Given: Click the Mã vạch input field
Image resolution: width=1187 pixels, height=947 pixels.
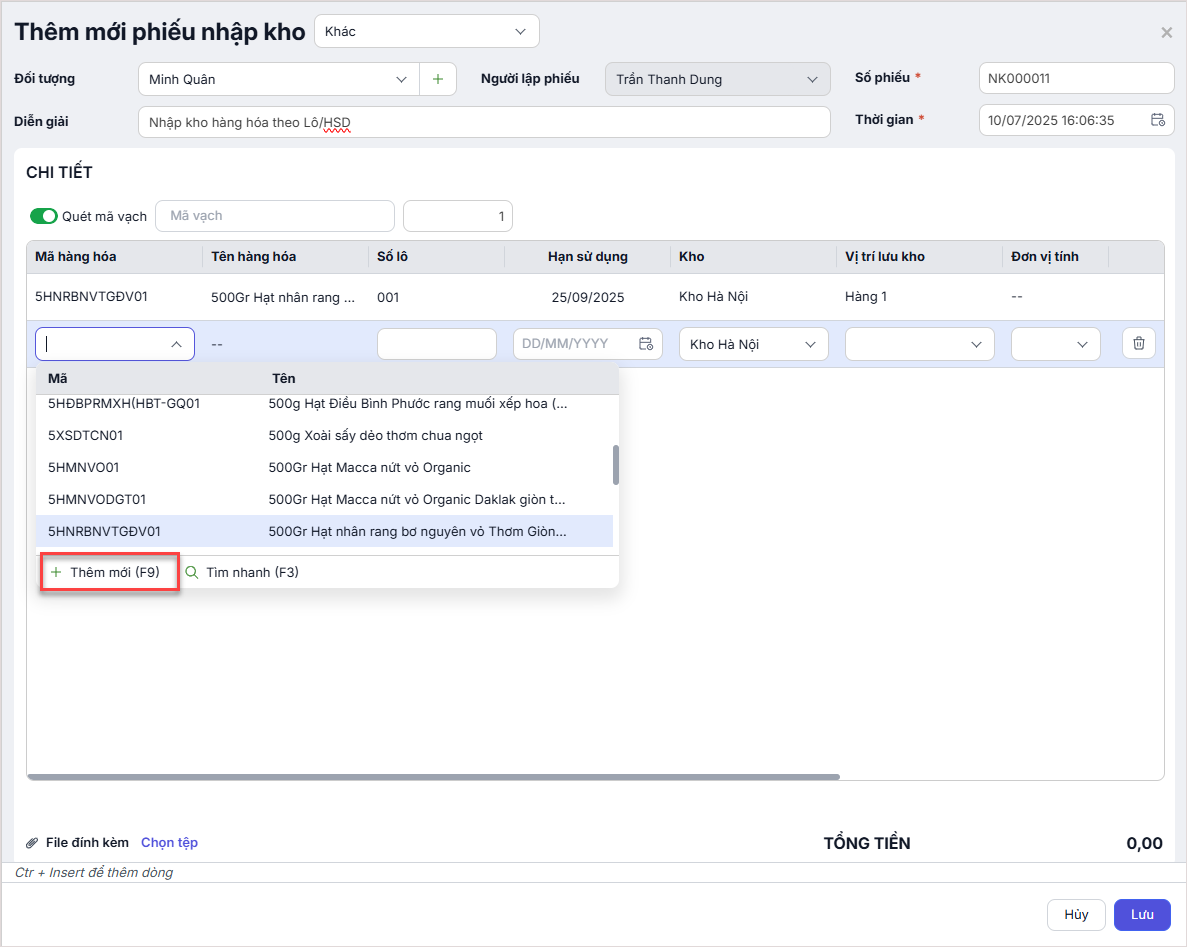Looking at the screenshot, I should (x=275, y=216).
